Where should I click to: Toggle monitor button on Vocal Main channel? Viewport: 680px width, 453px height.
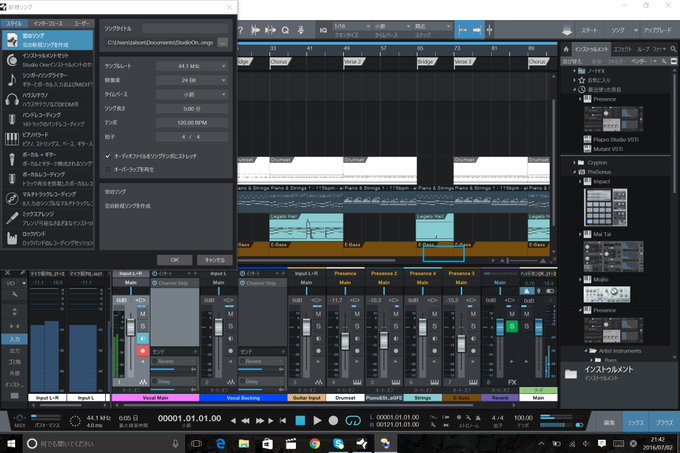pos(143,338)
